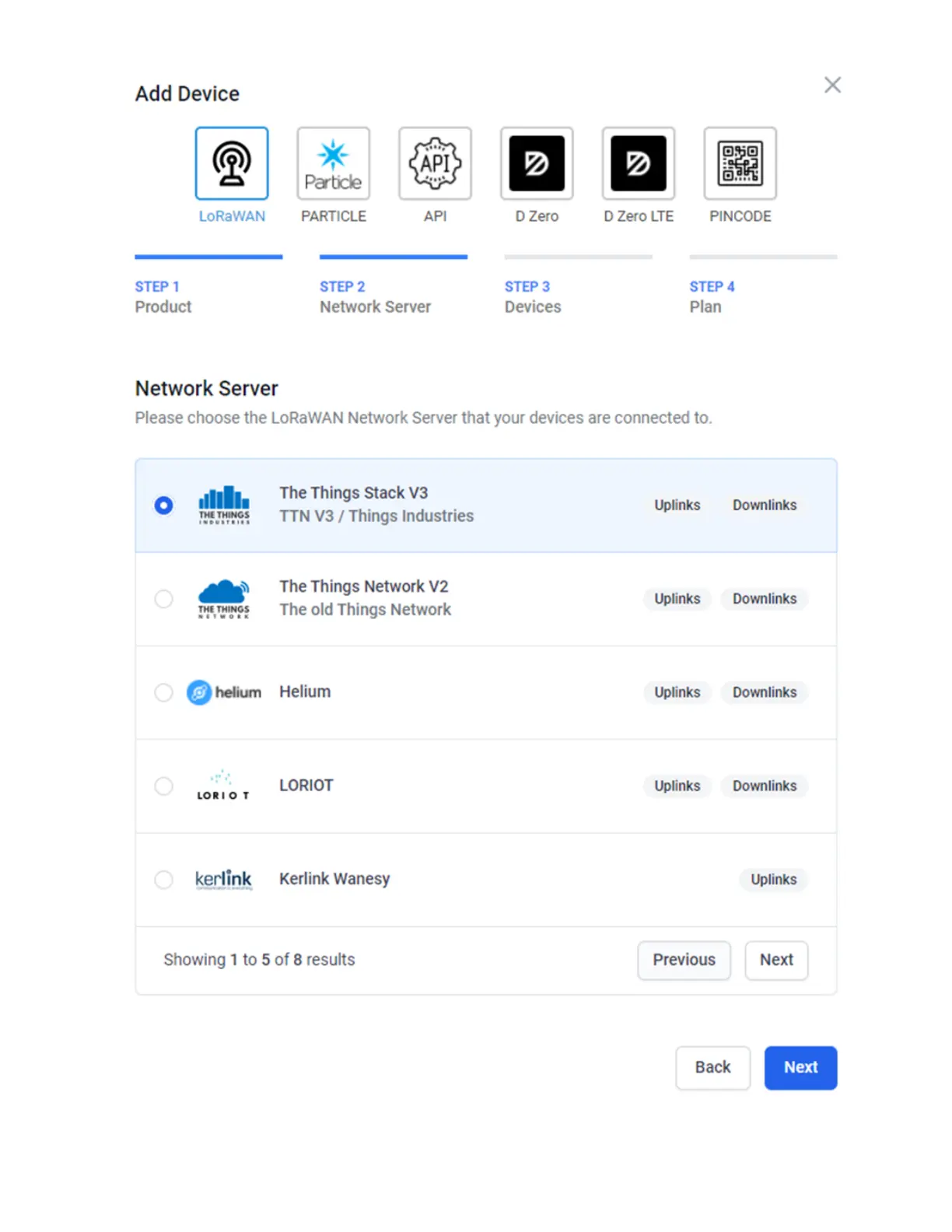Click Uplinks tag on Things Stack V3
Viewport: 952px width, 1232px height.
(x=677, y=506)
